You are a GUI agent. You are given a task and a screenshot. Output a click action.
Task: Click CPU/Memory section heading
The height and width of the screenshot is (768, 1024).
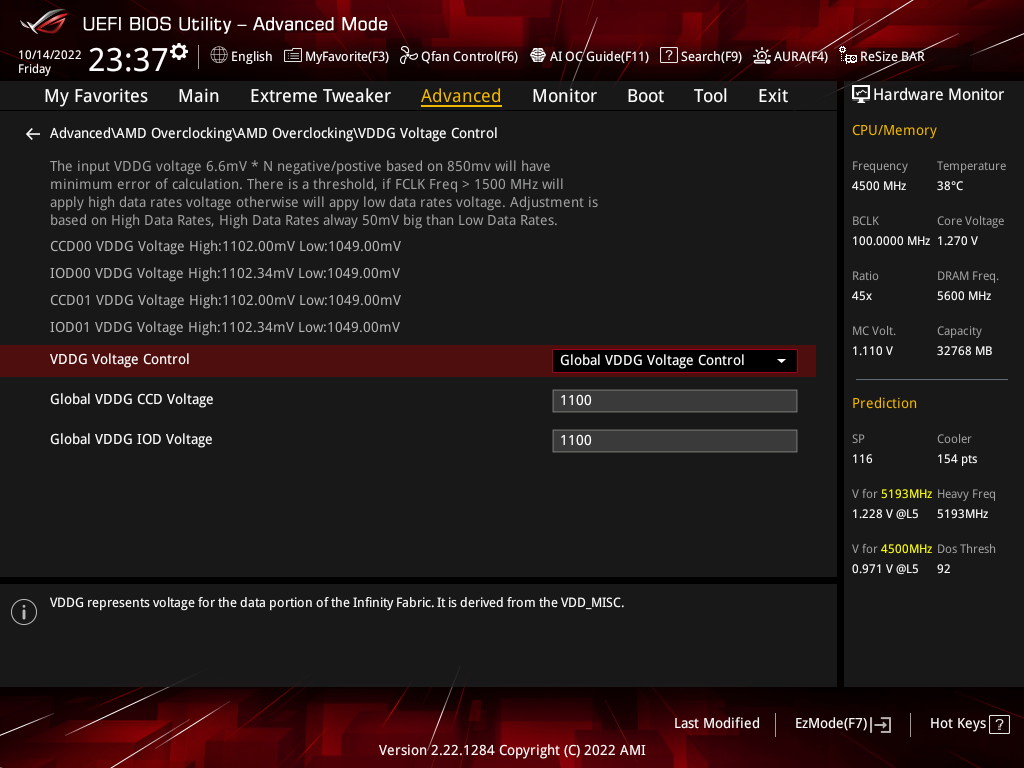[894, 131]
